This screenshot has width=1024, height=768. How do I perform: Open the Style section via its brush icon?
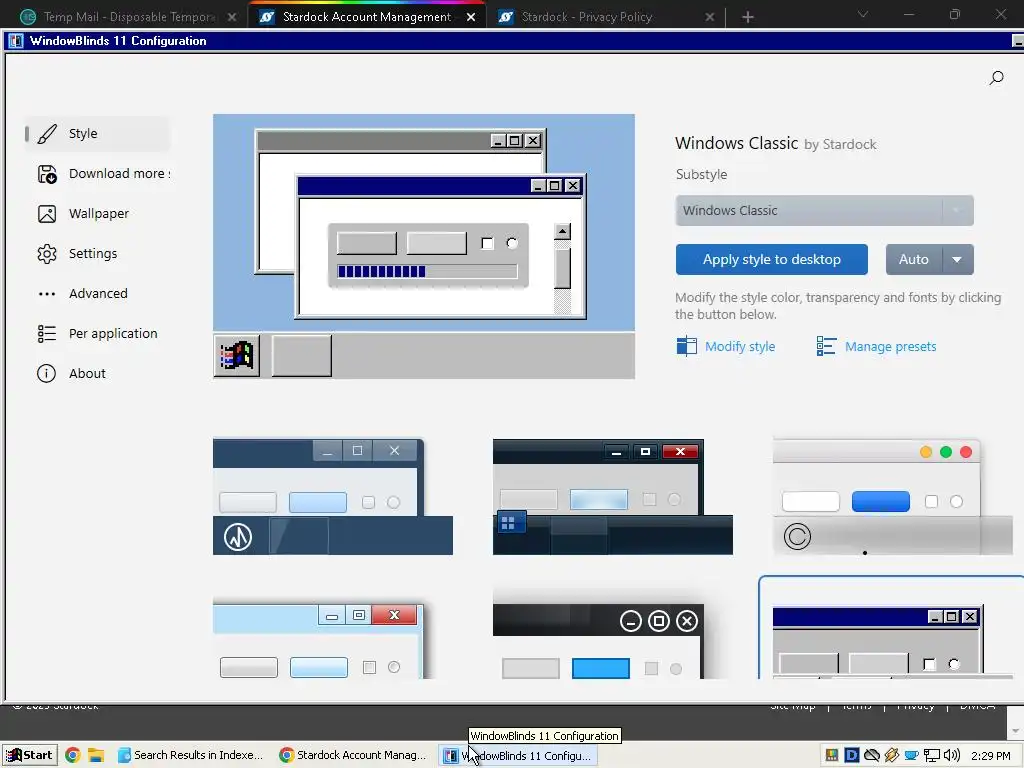47,134
